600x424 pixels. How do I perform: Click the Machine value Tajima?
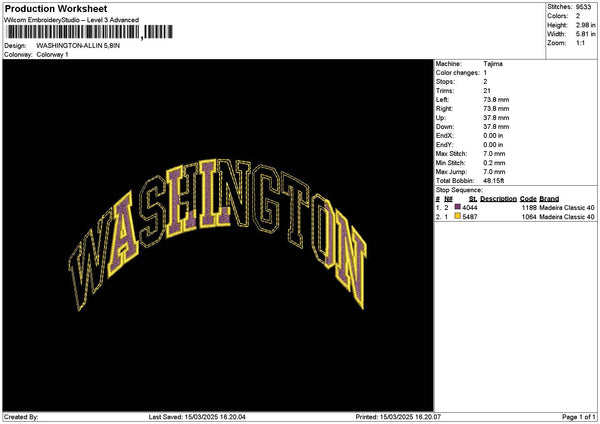(x=493, y=64)
